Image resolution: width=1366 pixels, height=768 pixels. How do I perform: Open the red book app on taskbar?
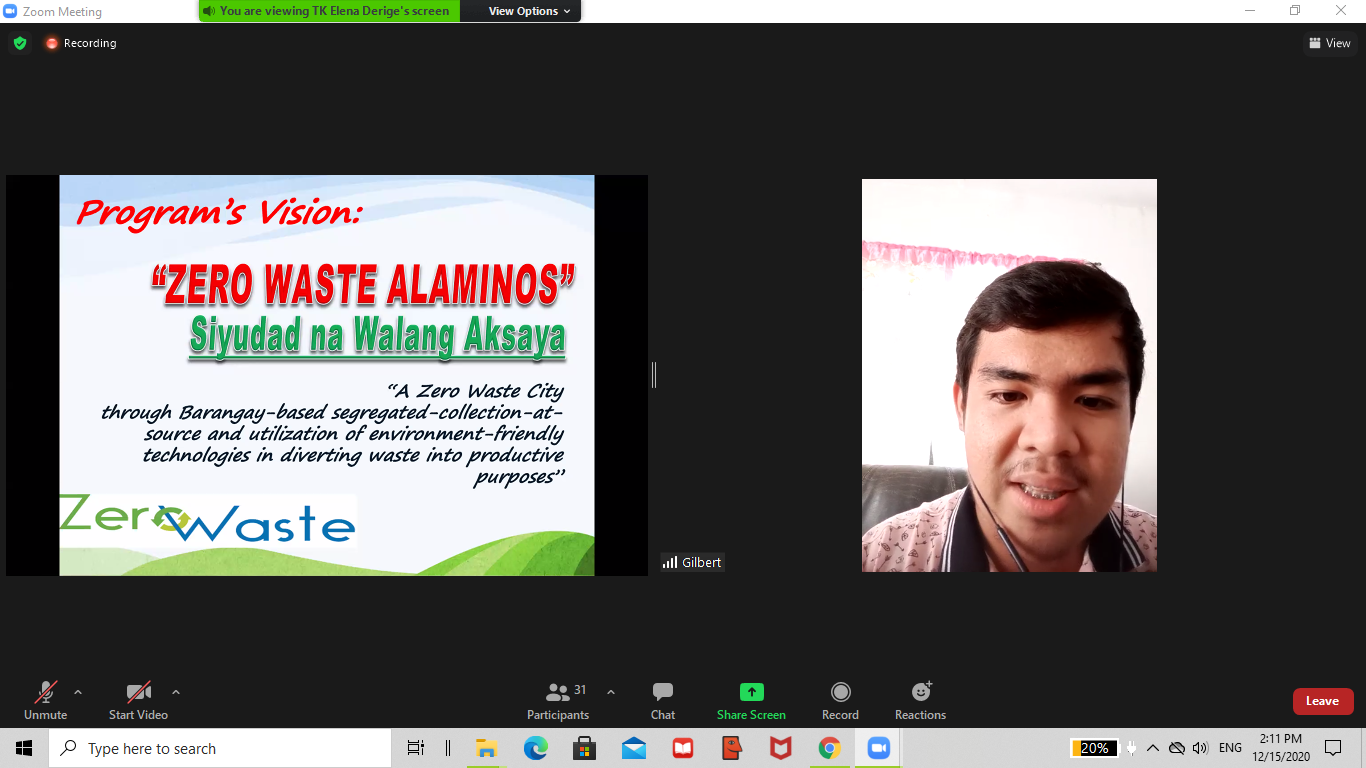coord(683,748)
